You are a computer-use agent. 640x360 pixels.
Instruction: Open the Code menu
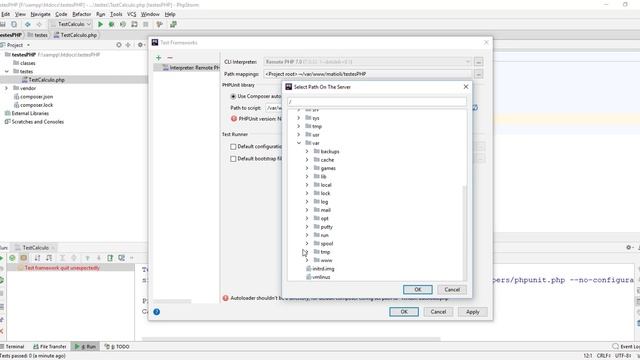pos(61,14)
